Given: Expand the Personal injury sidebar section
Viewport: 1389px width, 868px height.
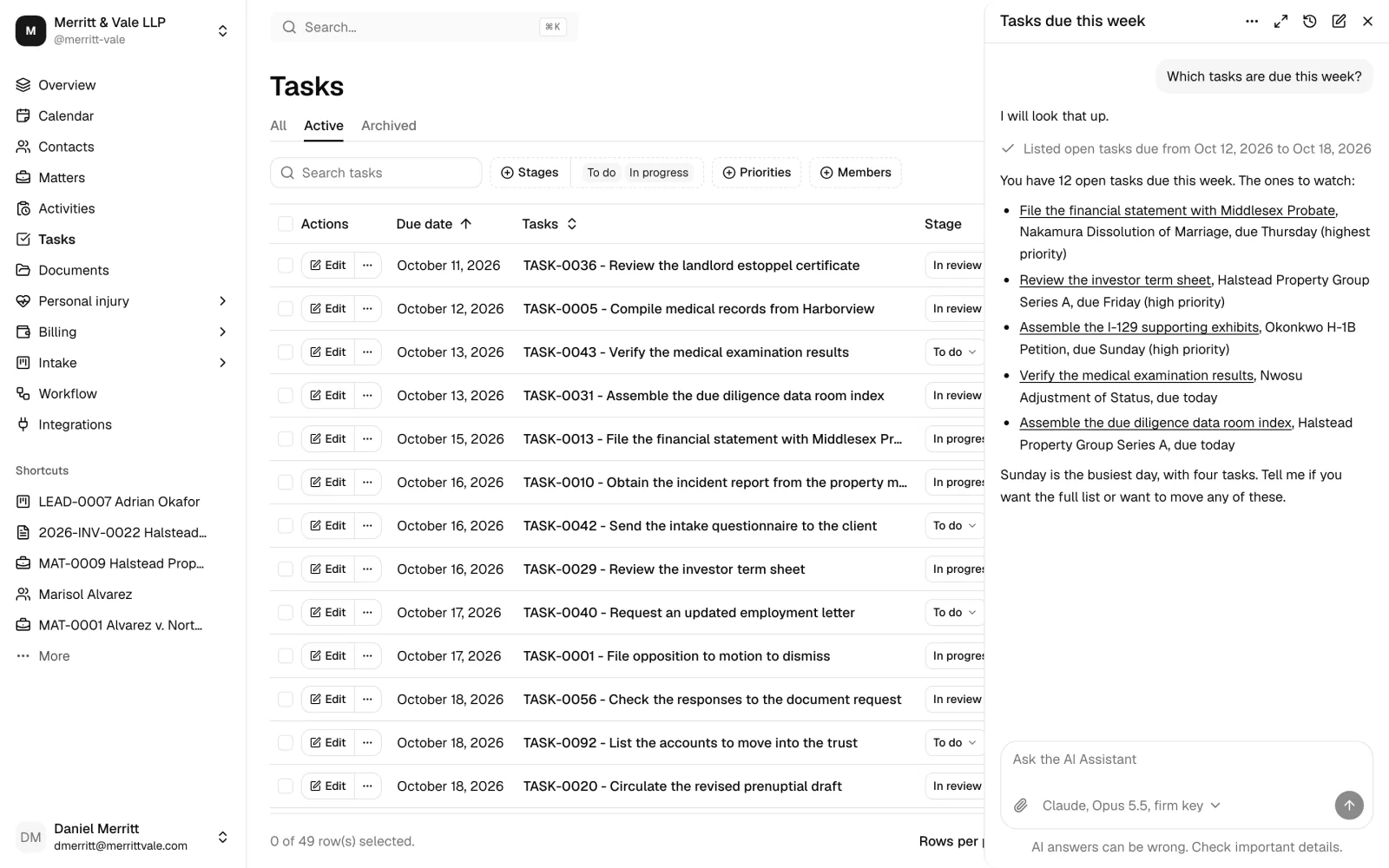Looking at the screenshot, I should point(222,301).
